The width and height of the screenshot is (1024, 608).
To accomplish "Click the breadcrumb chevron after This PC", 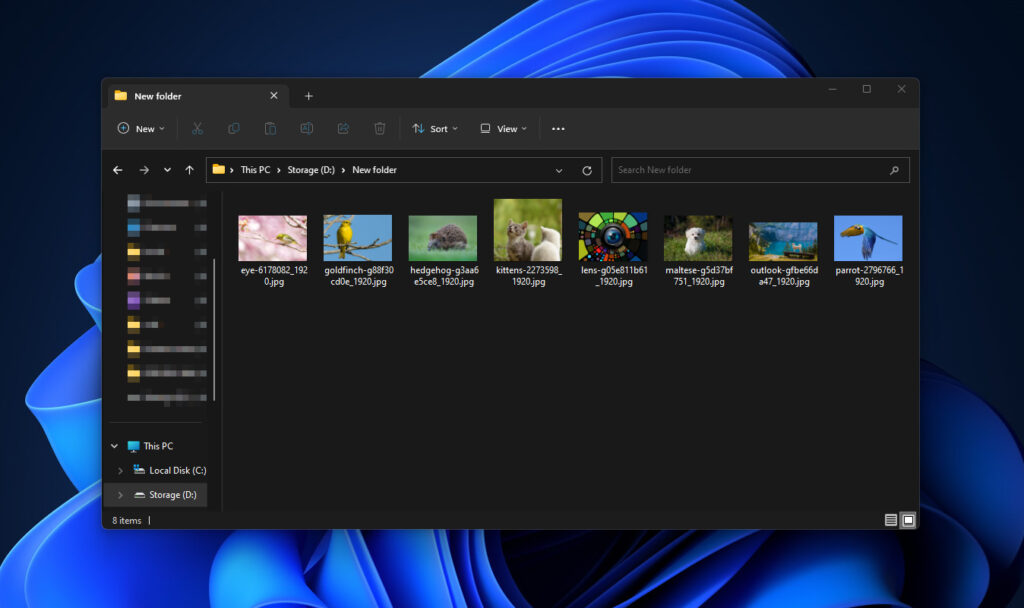I will point(279,170).
